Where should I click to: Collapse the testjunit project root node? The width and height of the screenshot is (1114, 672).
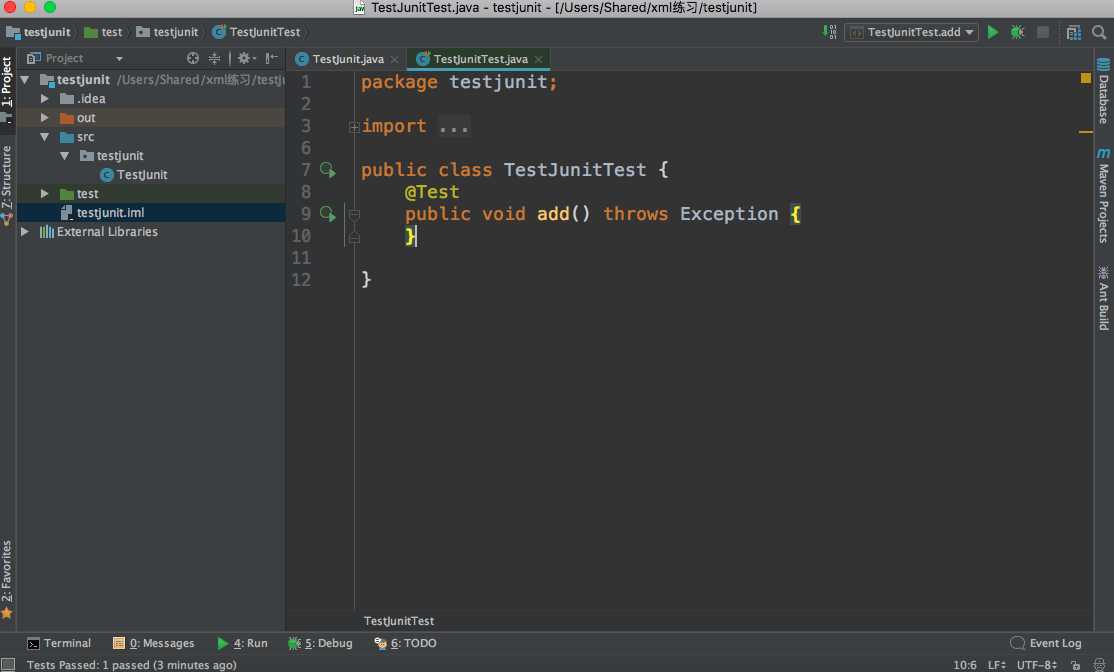[x=26, y=80]
